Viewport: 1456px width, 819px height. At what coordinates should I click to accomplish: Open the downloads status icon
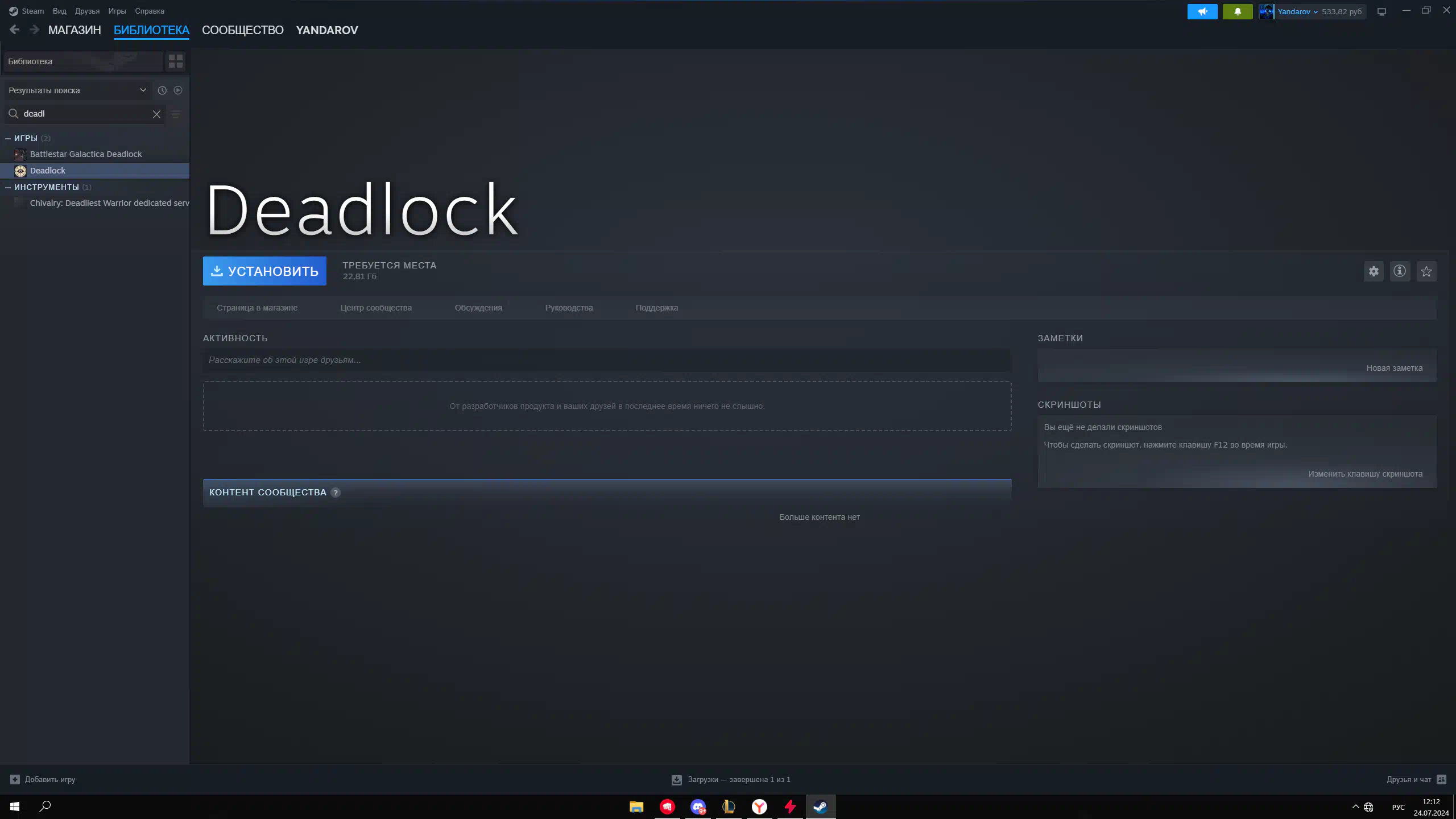(677, 780)
